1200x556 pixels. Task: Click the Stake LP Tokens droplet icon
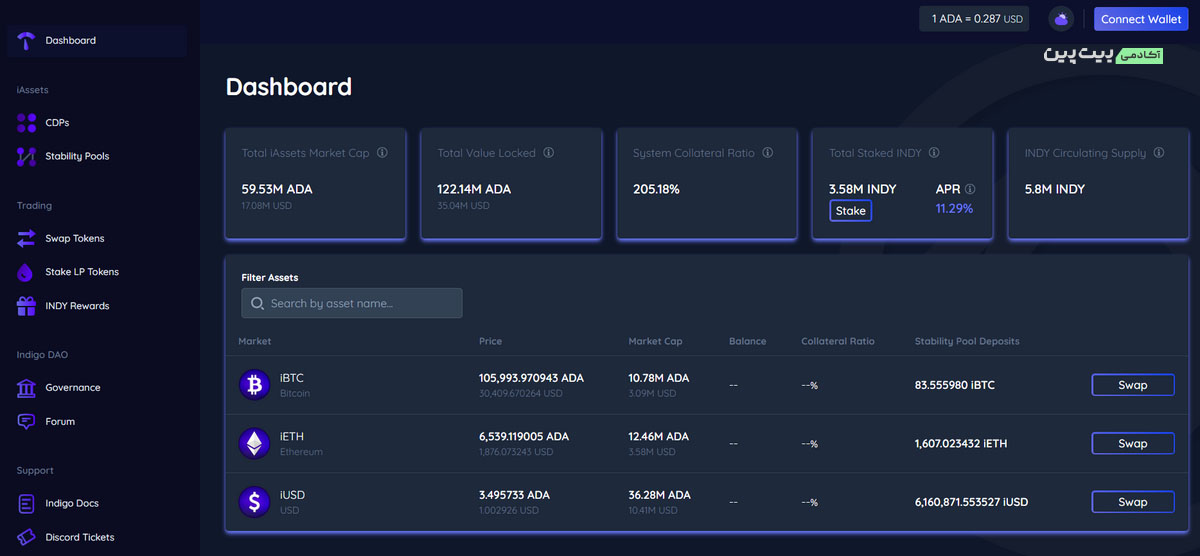coord(27,272)
